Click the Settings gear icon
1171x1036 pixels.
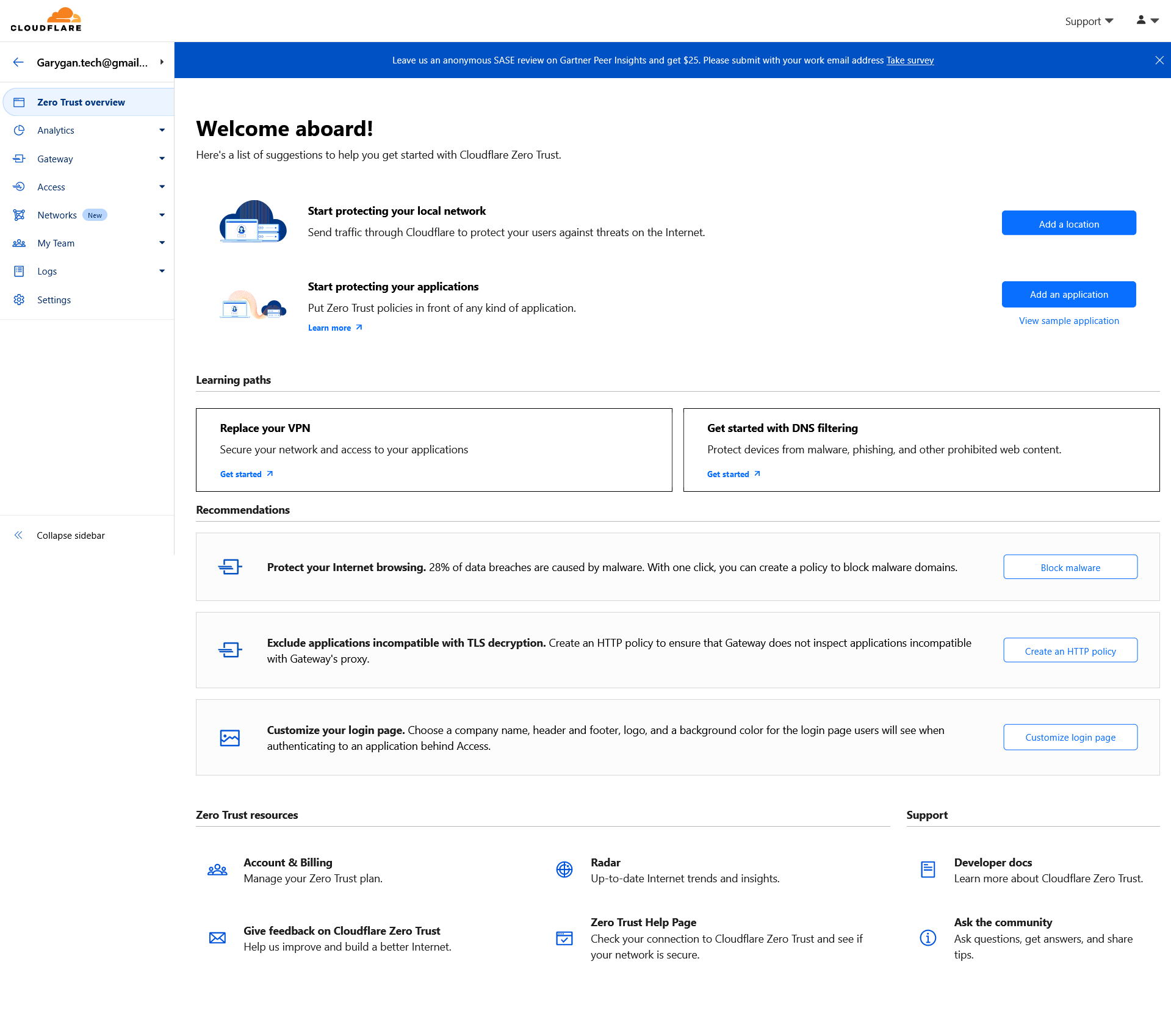(x=19, y=300)
